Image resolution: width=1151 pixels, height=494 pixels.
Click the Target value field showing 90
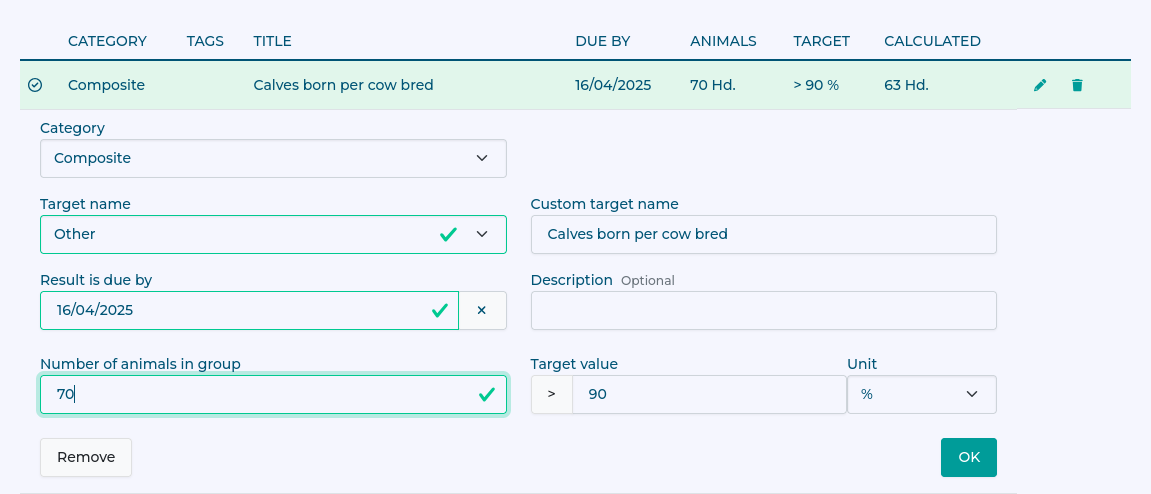coord(709,394)
